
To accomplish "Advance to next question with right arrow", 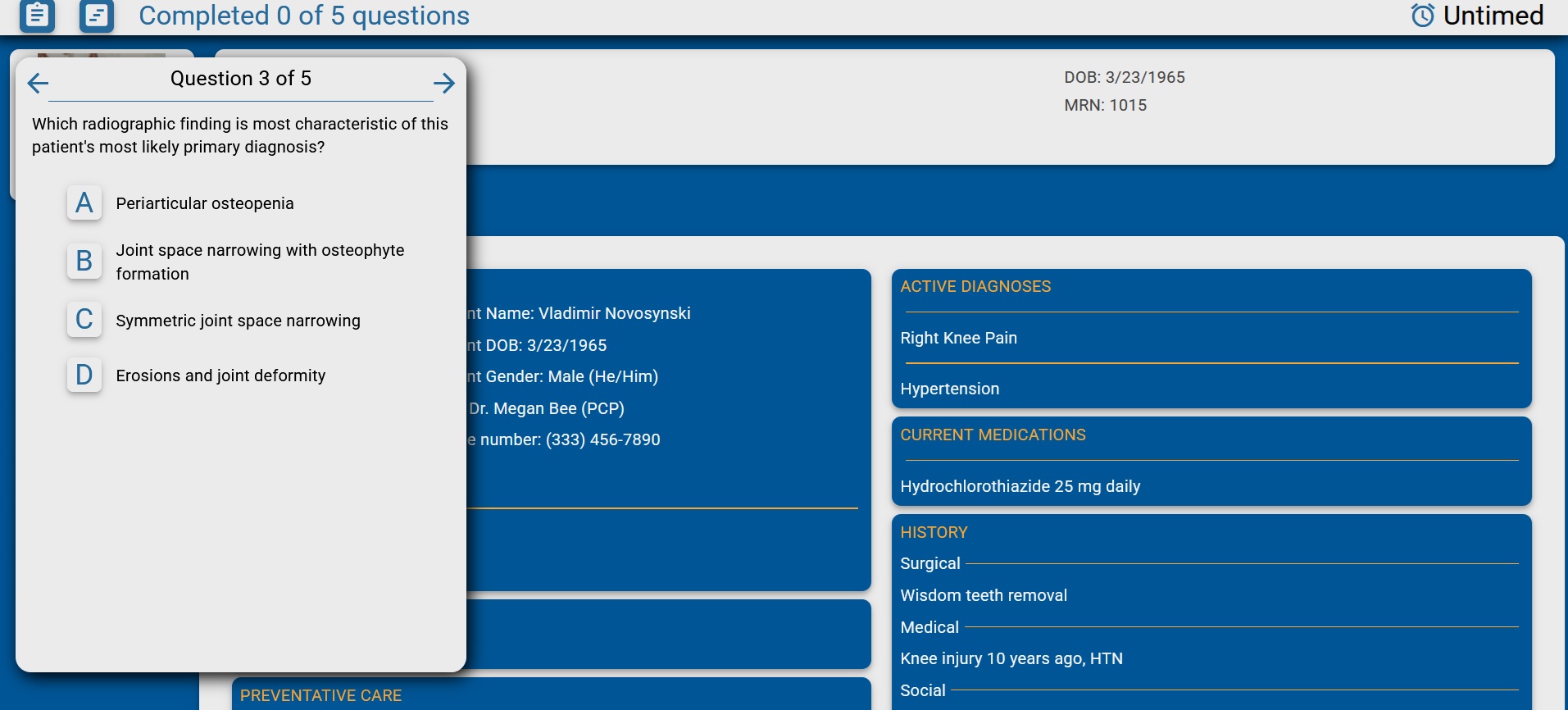I will [x=444, y=83].
